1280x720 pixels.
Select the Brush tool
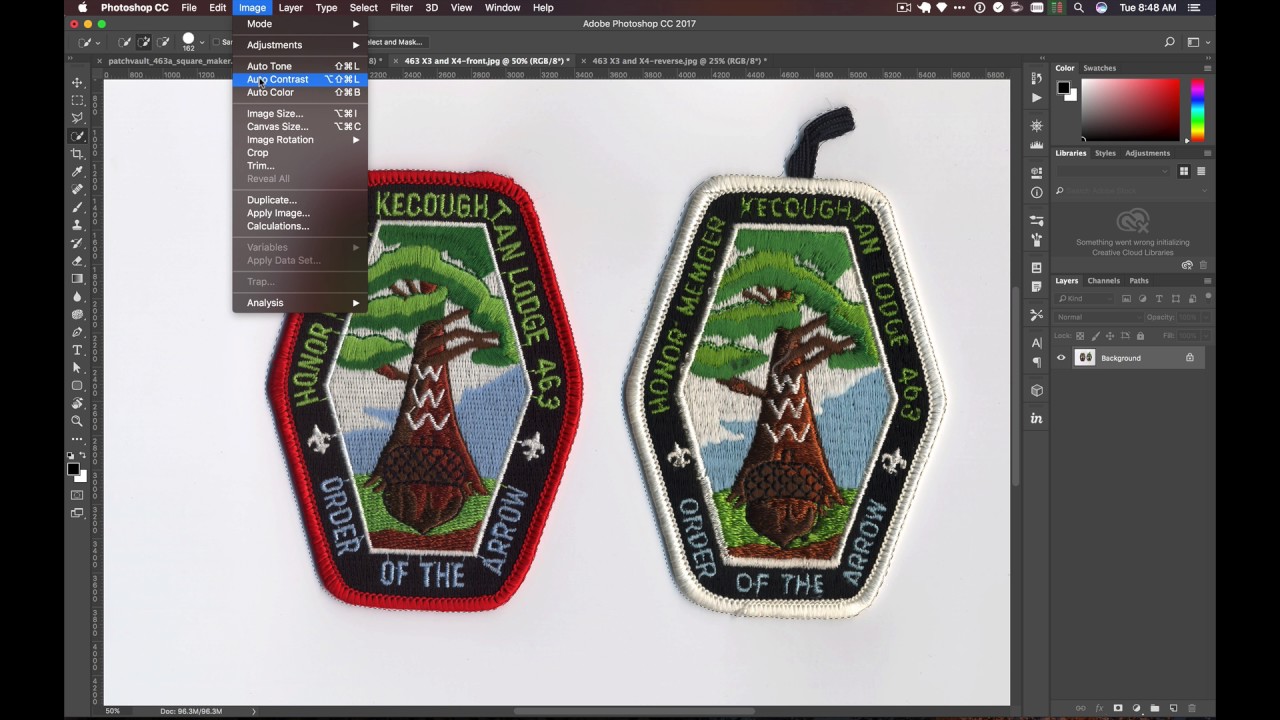tap(77, 207)
